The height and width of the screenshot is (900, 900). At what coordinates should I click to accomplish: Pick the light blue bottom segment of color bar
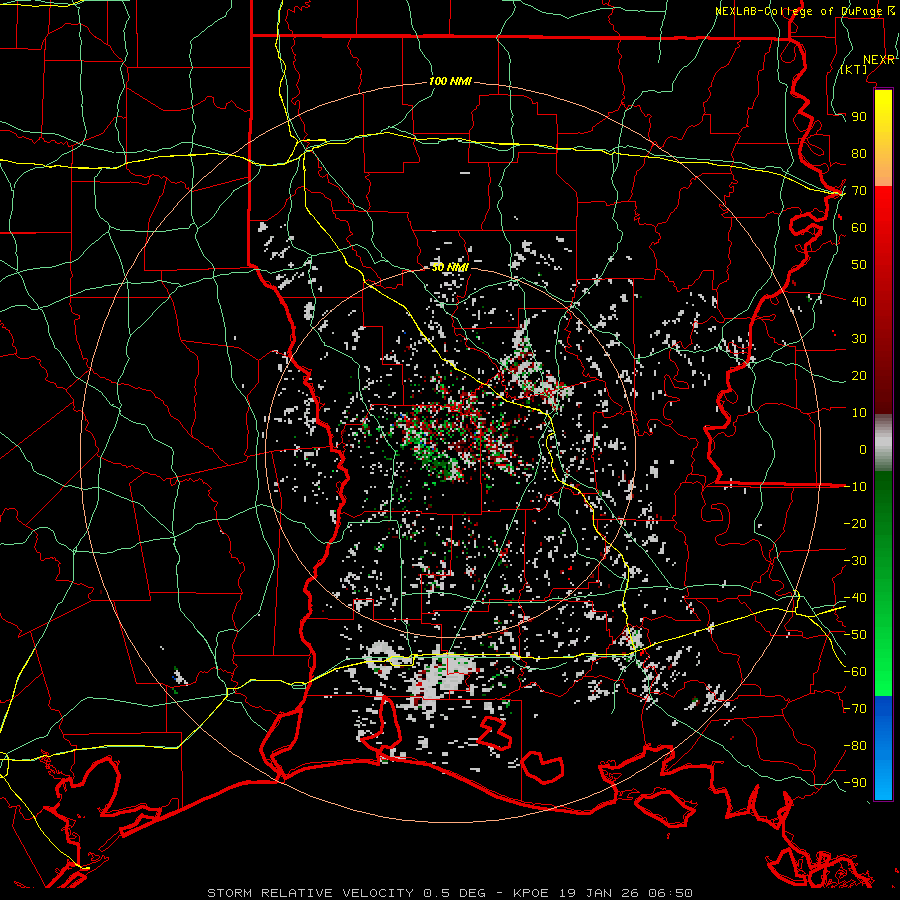pos(883,778)
